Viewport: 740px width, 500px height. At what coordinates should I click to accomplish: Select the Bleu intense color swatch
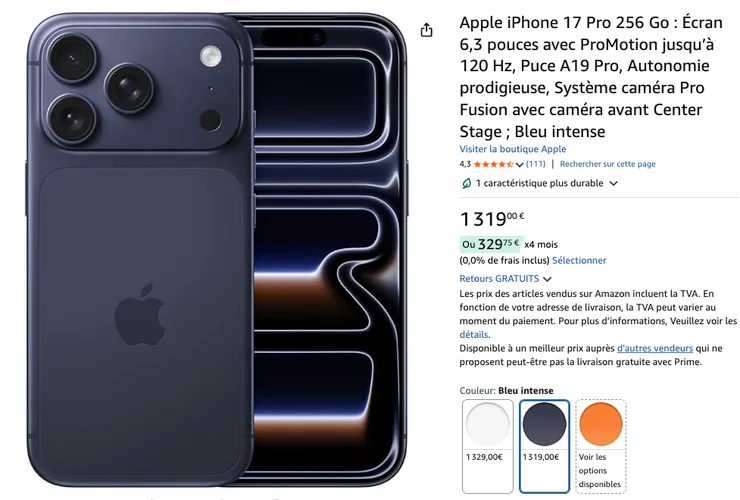[544, 424]
